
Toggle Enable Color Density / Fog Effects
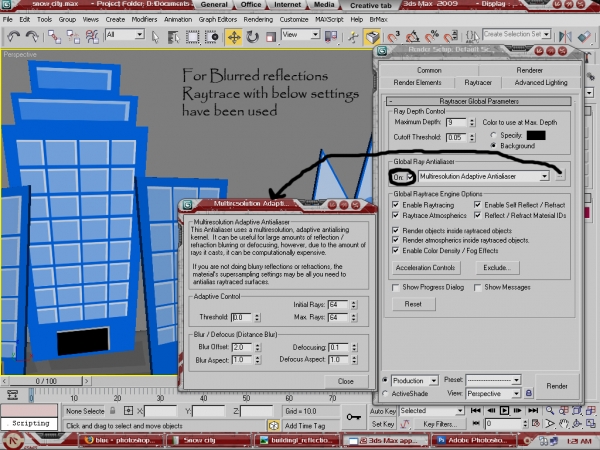396,251
